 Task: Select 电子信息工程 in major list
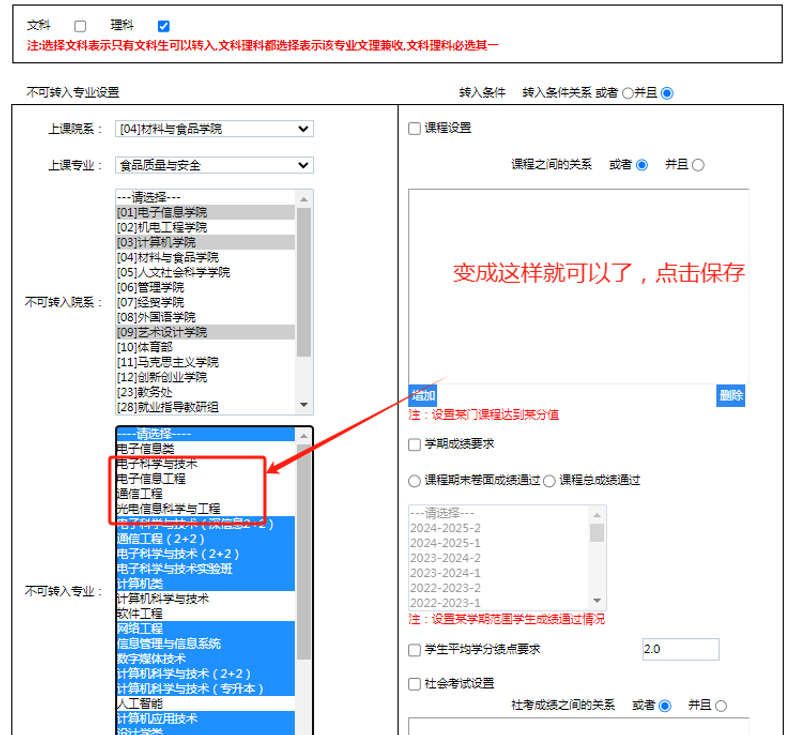[x=205, y=479]
